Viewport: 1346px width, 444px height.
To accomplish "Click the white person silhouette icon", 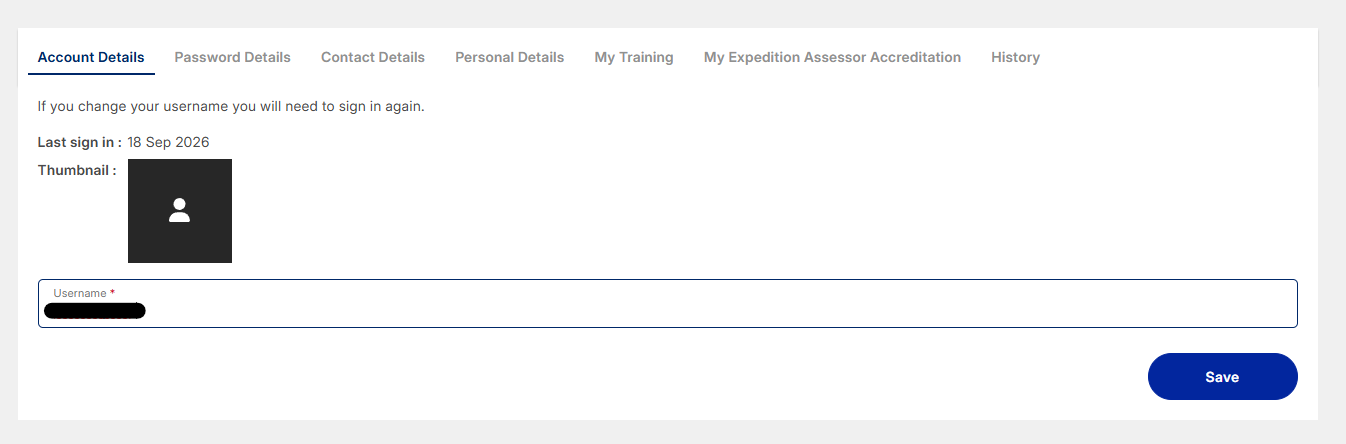I will tap(180, 210).
